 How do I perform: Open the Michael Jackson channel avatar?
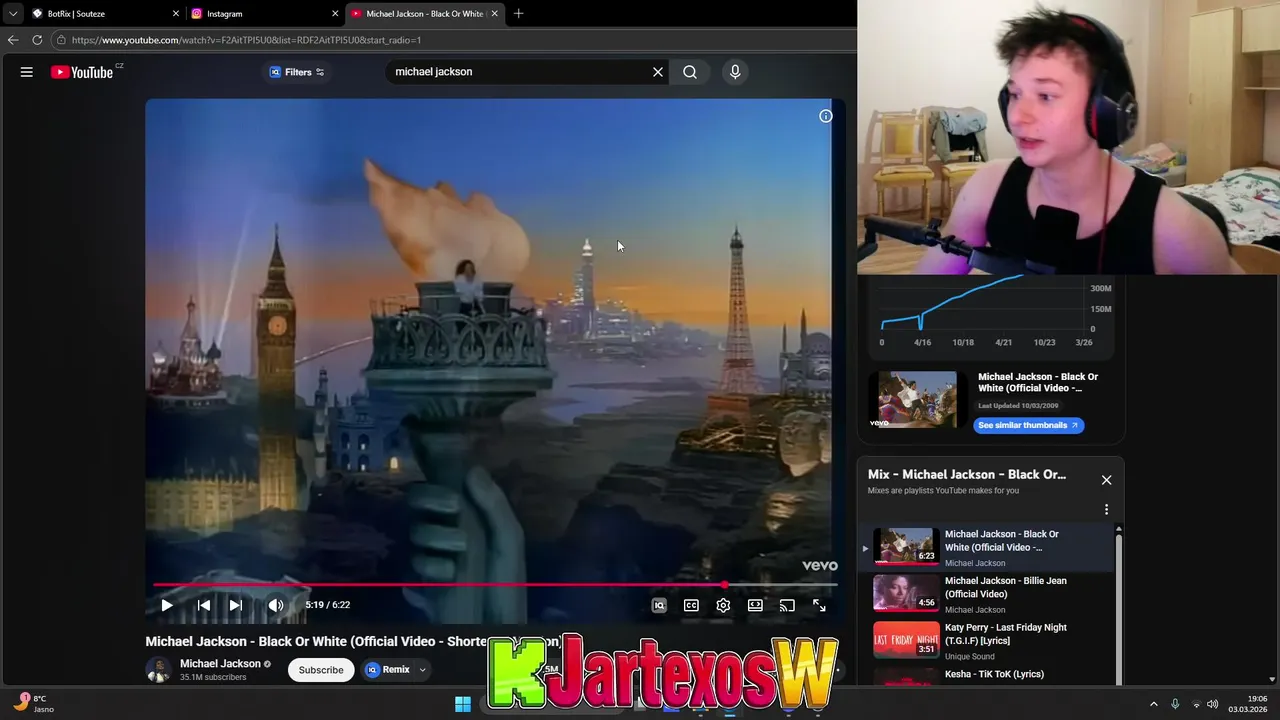[x=158, y=670]
